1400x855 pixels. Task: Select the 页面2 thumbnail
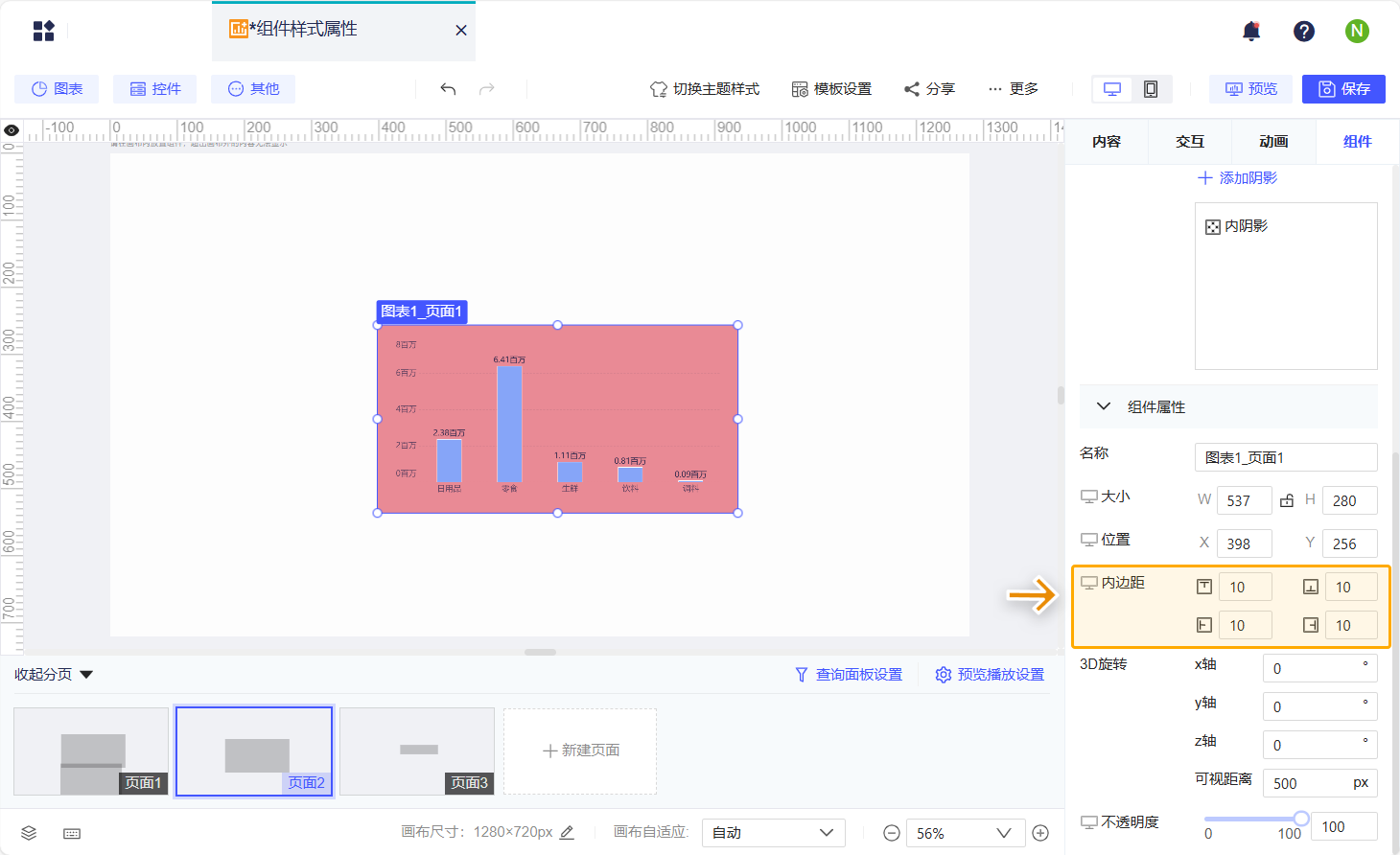(254, 751)
